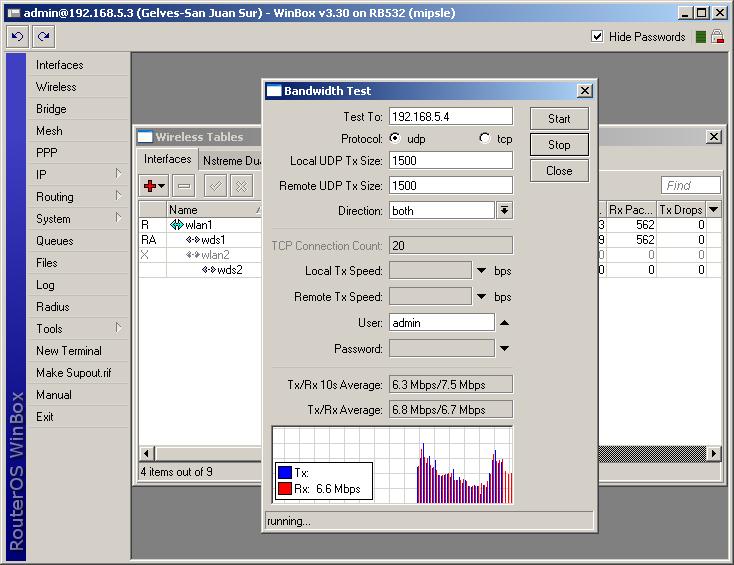Image resolution: width=734 pixels, height=565 pixels.
Task: Add a new wireless interface with the red plus
Action: tap(154, 186)
